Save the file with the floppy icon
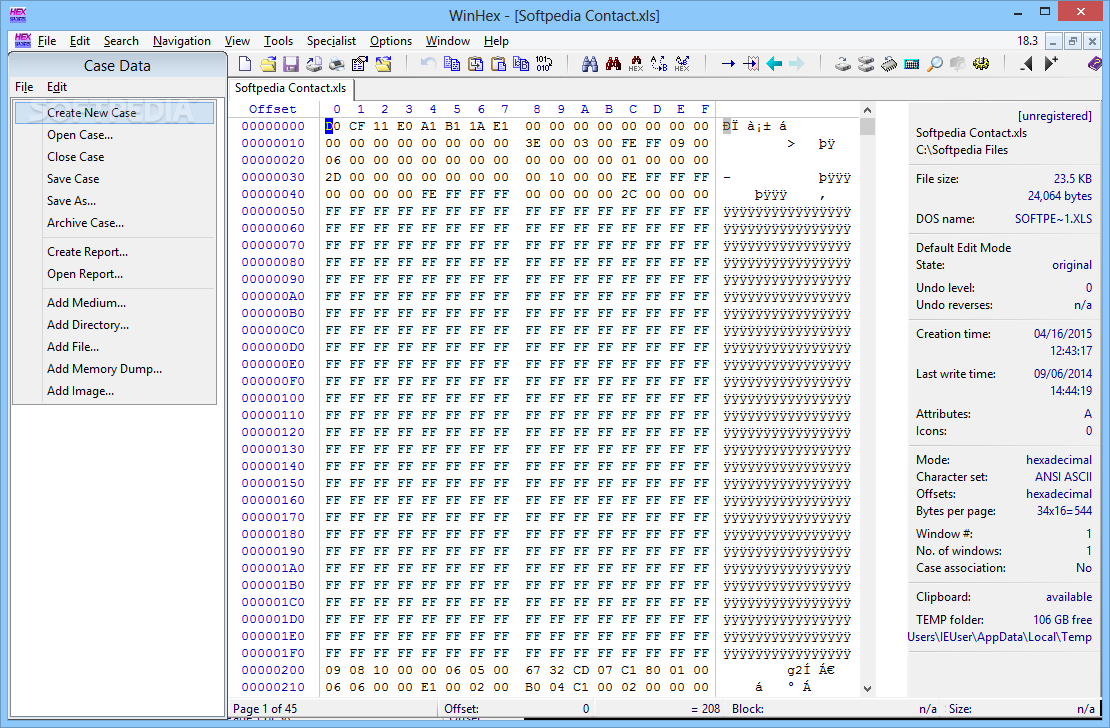Image resolution: width=1110 pixels, height=728 pixels. (x=291, y=64)
